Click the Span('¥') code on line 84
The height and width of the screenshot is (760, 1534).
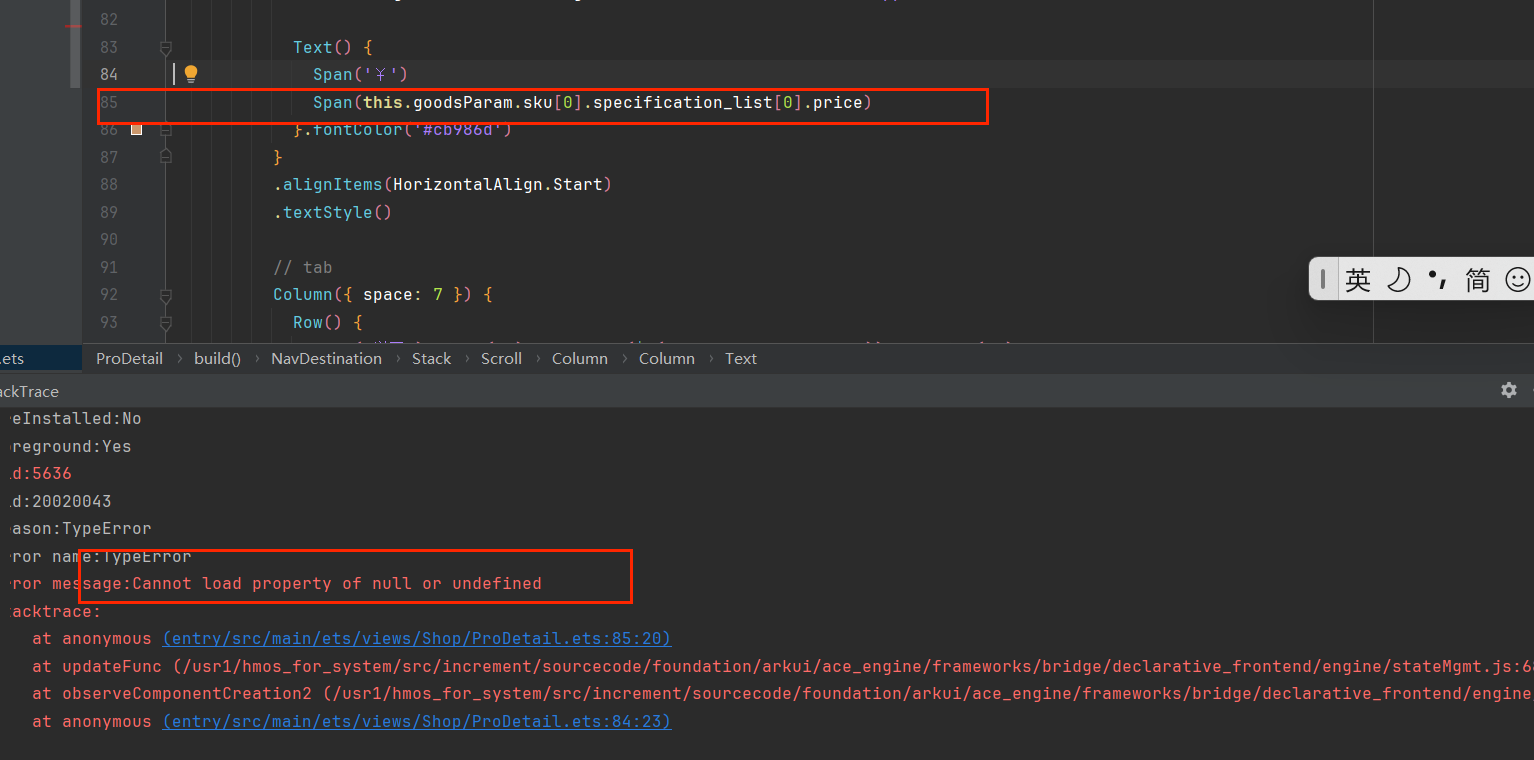pyautogui.click(x=360, y=74)
